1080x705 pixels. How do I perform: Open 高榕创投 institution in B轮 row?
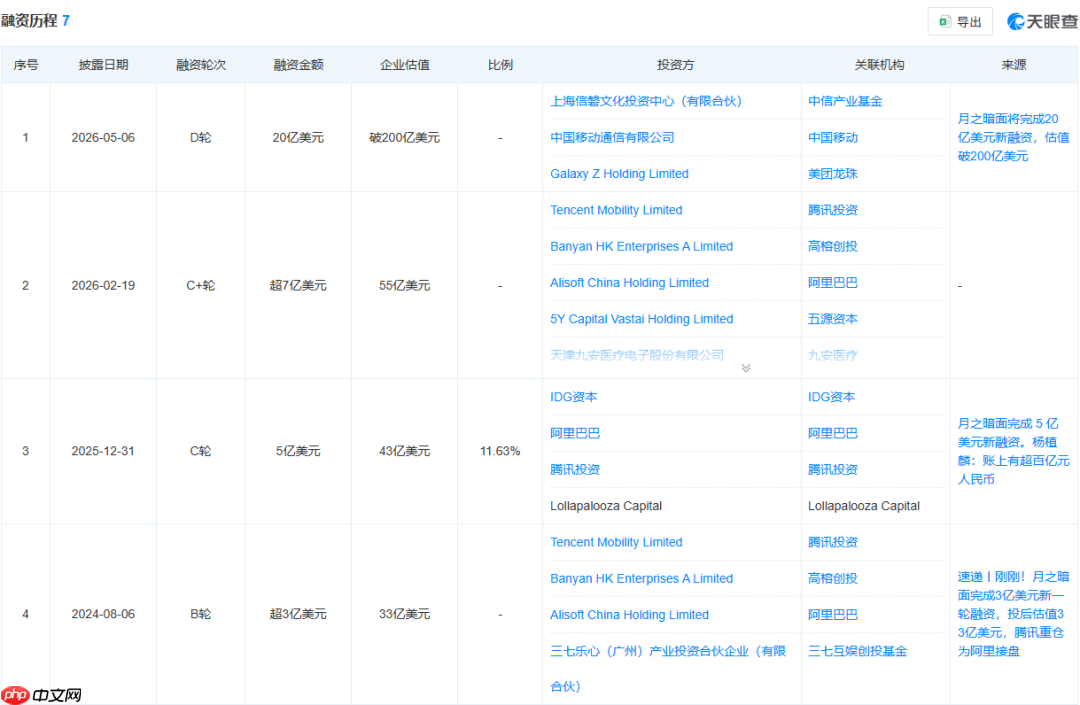click(x=833, y=579)
